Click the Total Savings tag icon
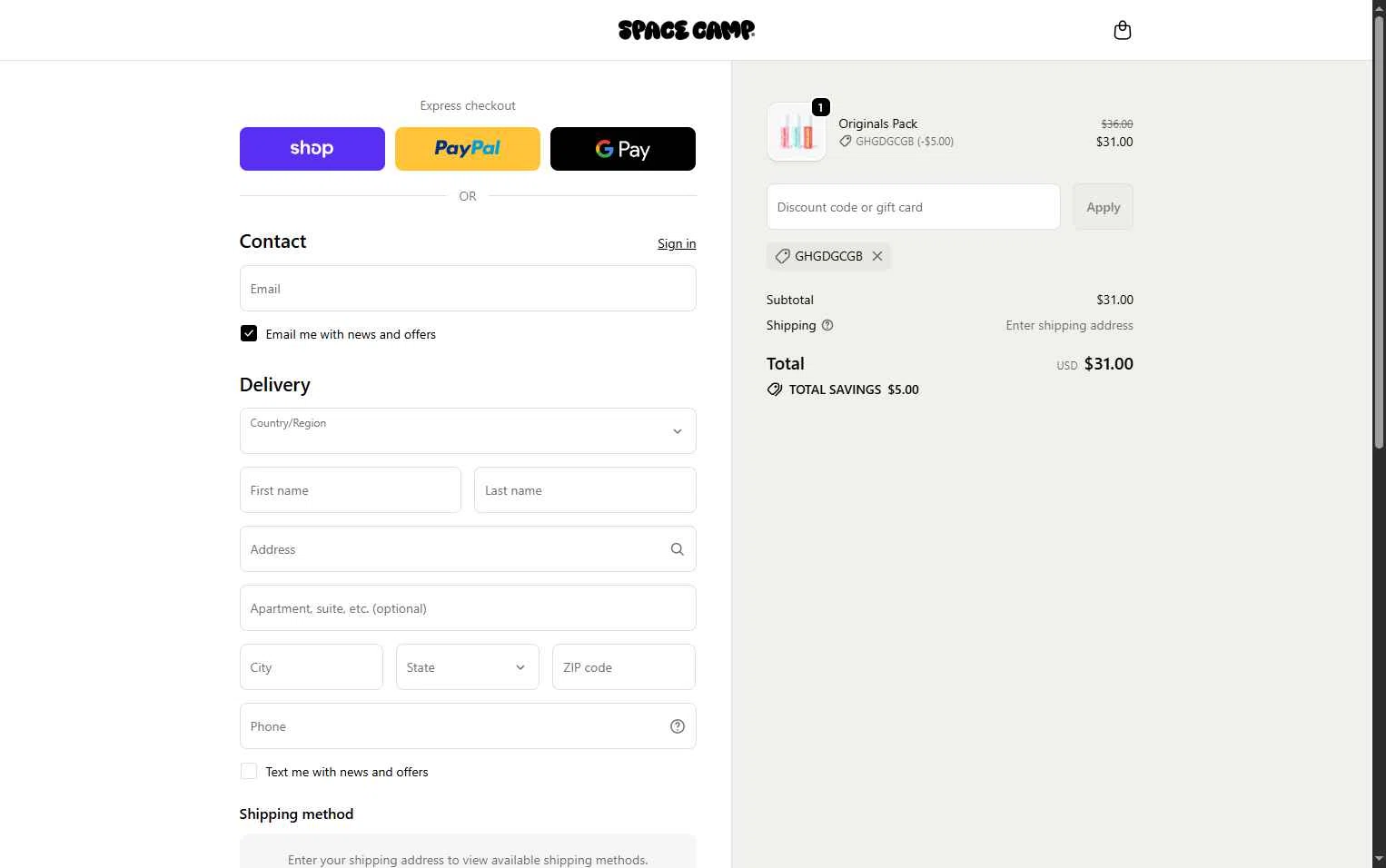This screenshot has height=868, width=1386. tap(775, 390)
